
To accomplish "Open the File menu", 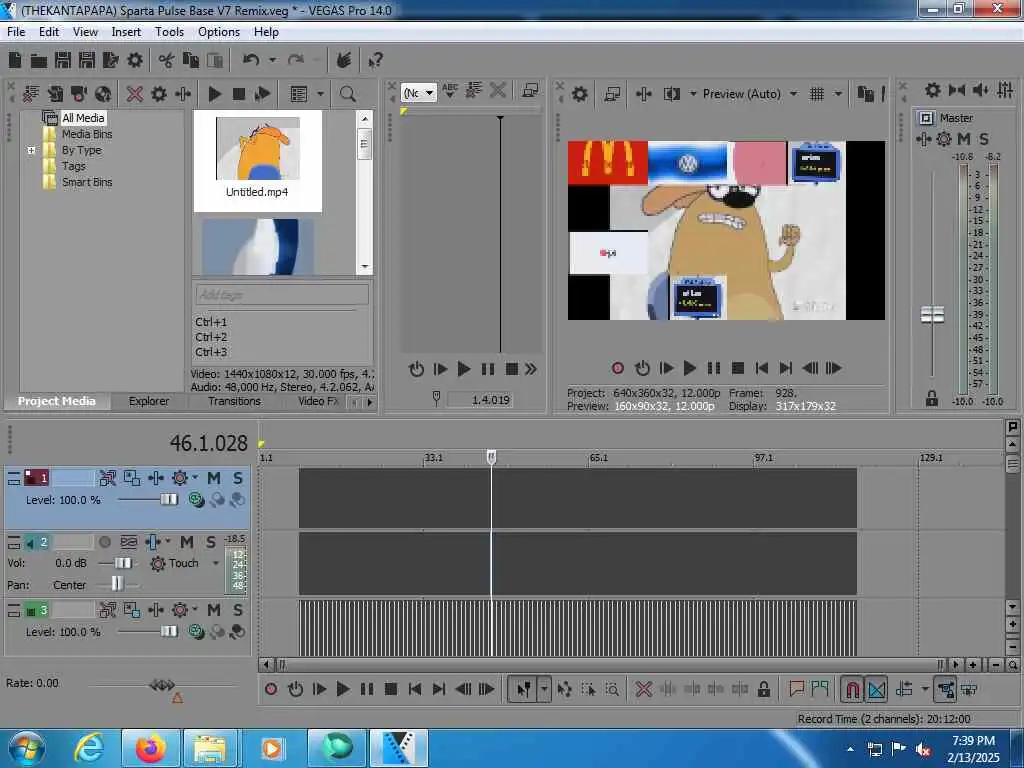I will click(x=16, y=32).
